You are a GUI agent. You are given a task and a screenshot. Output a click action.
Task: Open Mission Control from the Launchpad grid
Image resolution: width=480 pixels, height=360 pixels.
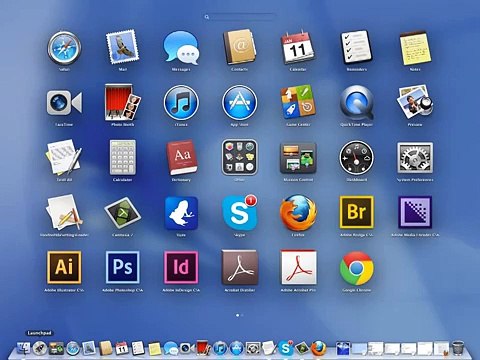click(298, 158)
